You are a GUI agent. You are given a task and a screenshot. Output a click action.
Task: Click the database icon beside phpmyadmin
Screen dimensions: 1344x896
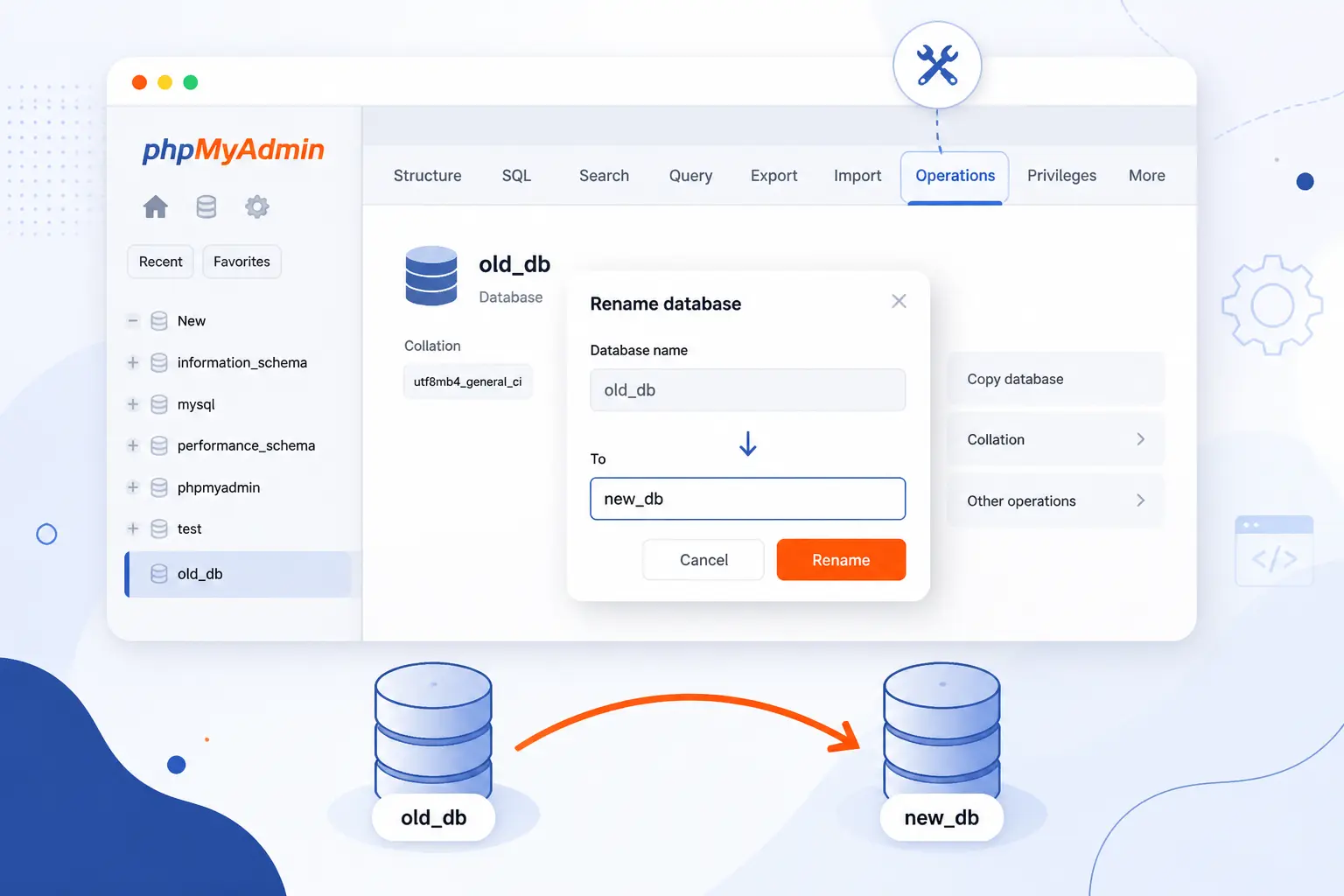[x=159, y=487]
